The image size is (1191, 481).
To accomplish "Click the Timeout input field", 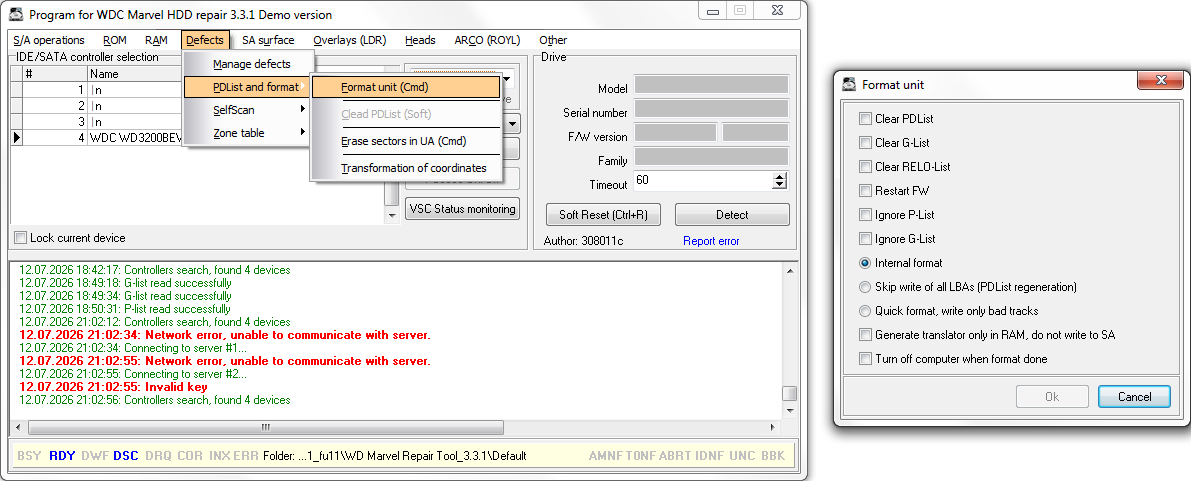I will 703,181.
